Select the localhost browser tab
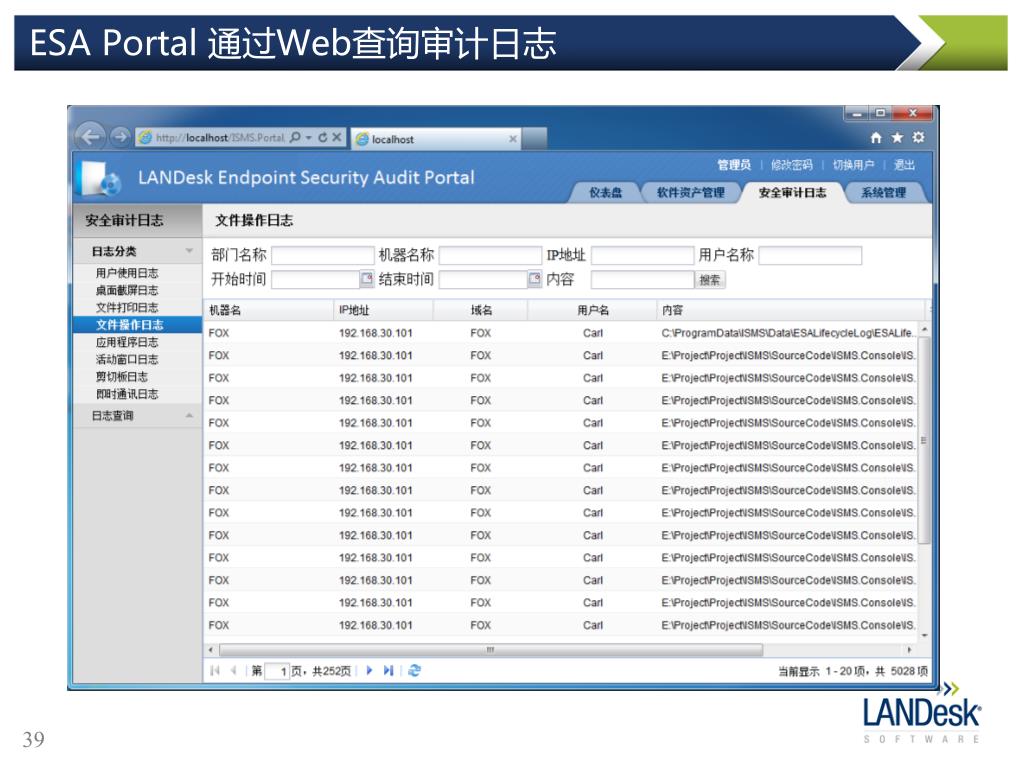This screenshot has height=768, width=1024. pos(436,139)
